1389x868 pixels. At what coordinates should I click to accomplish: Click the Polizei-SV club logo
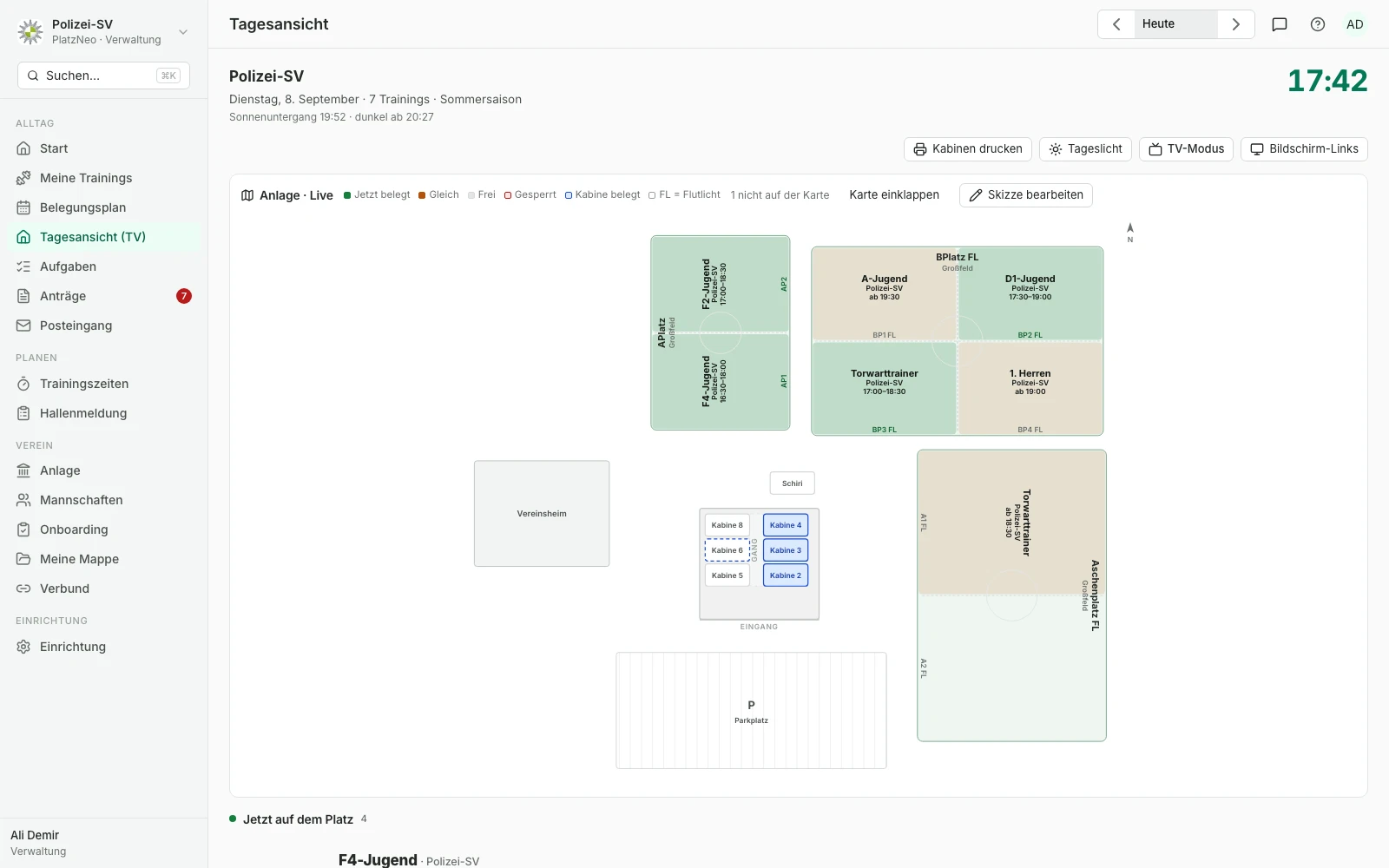coord(30,32)
